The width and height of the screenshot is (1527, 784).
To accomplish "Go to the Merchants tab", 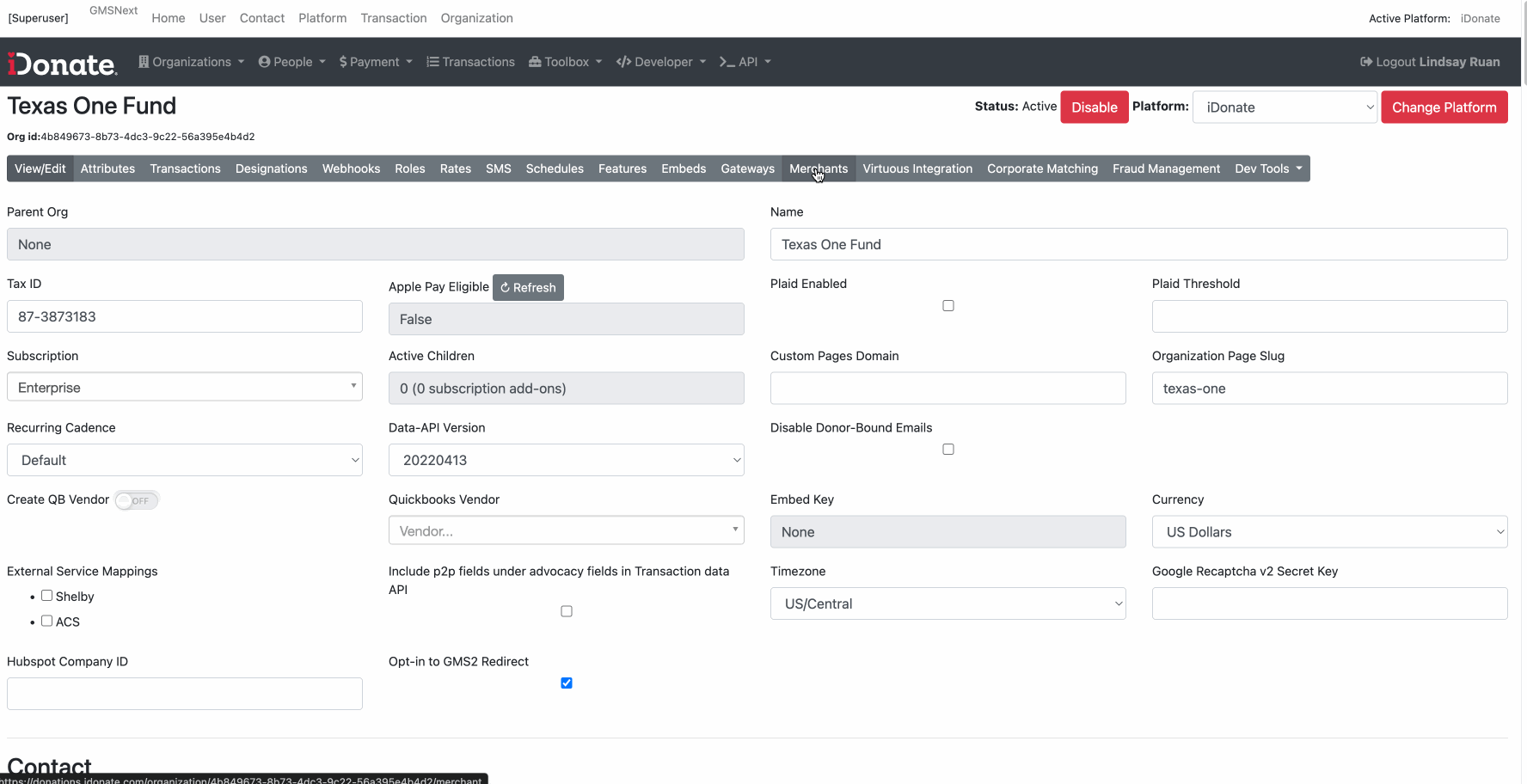I will pyautogui.click(x=819, y=168).
